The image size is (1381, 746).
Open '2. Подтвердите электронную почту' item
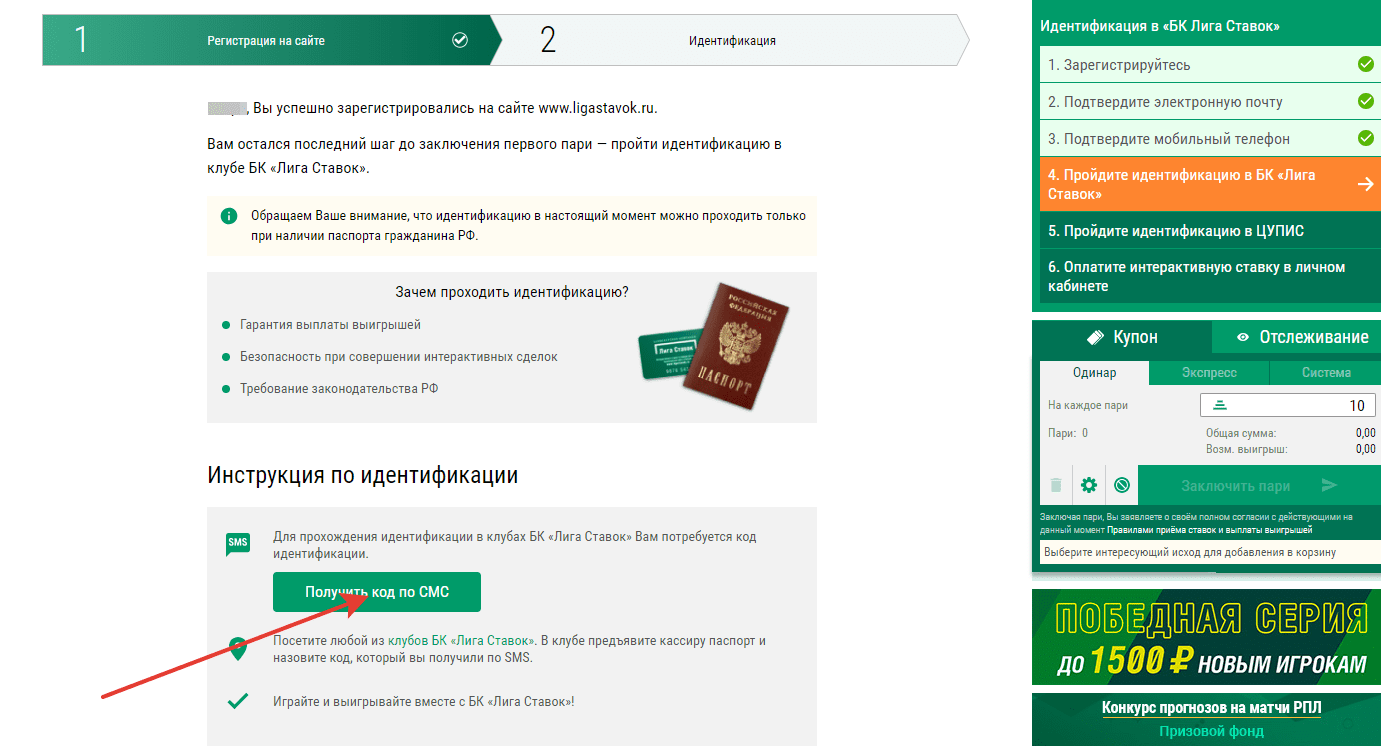(x=1210, y=102)
